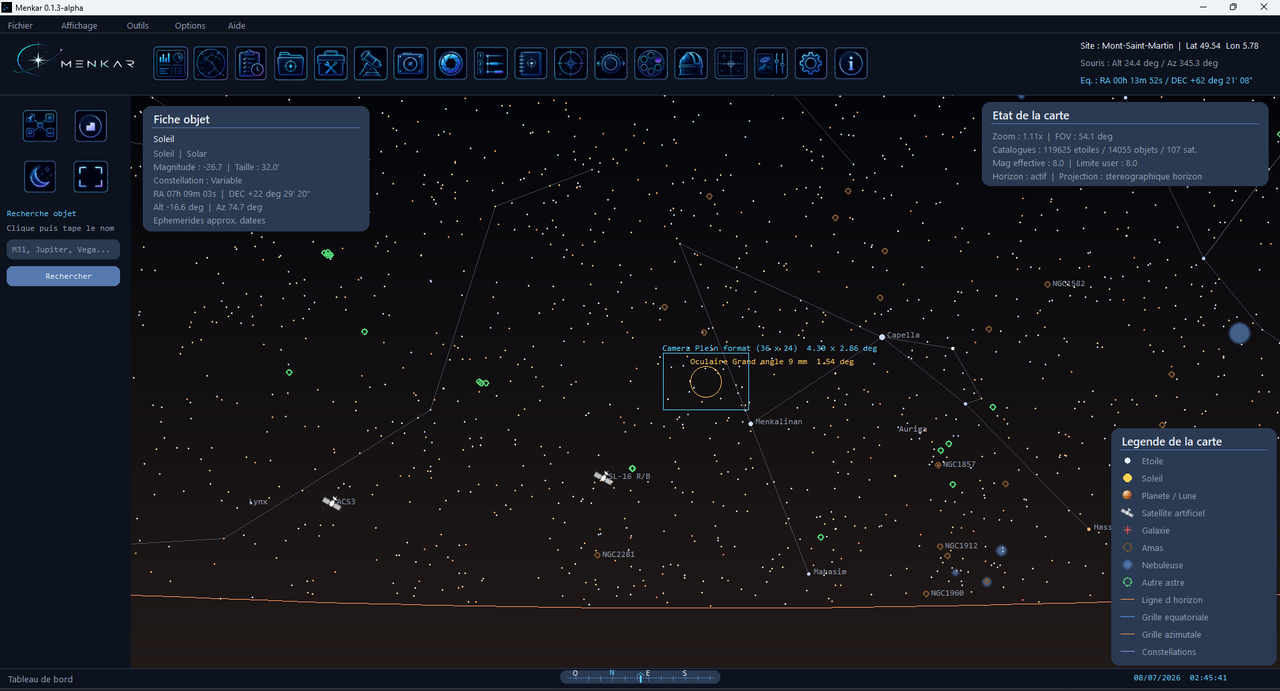1280x691 pixels.
Task: Open the Options menu
Action: [x=190, y=25]
